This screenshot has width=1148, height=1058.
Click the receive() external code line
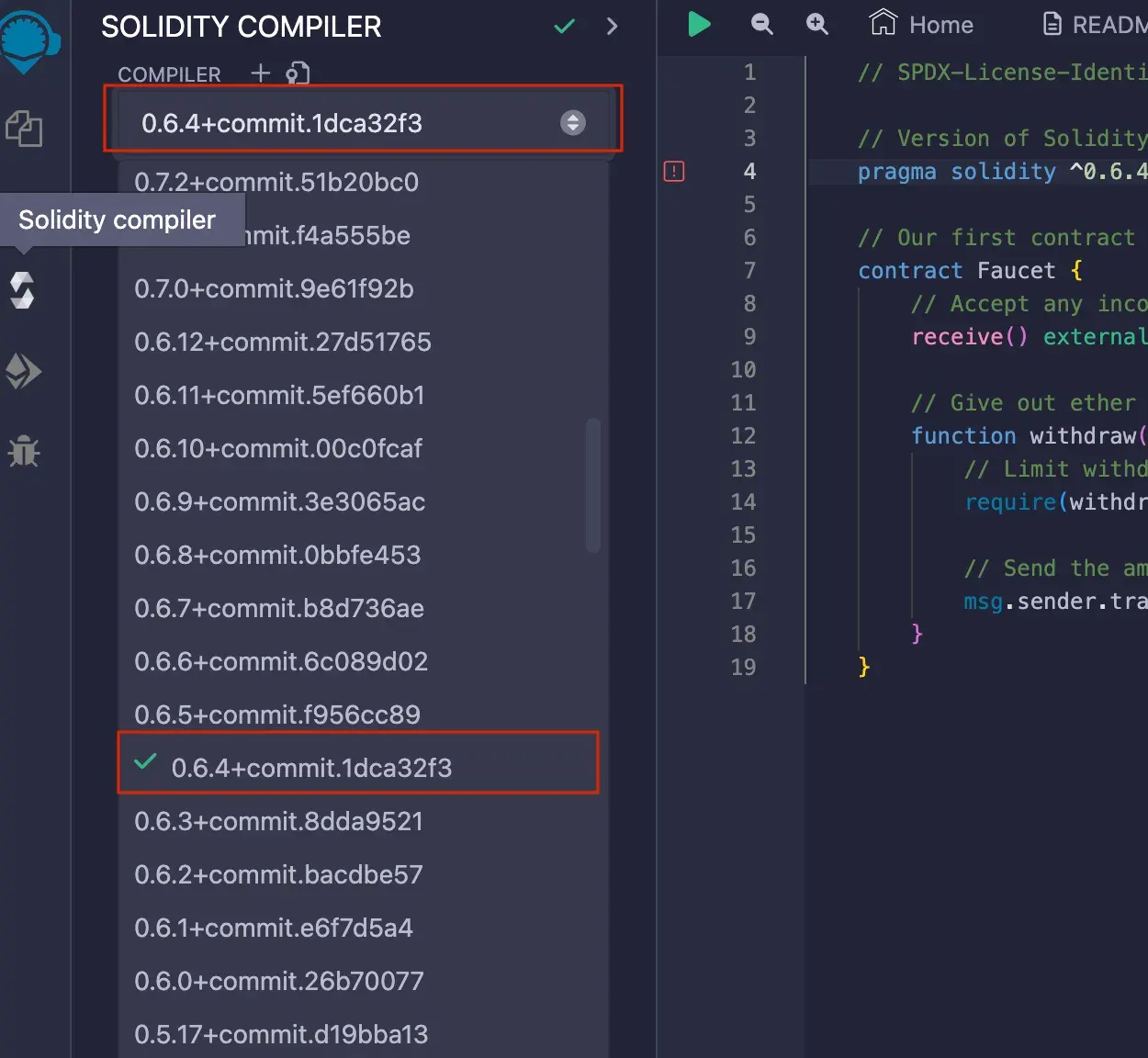click(x=1030, y=336)
